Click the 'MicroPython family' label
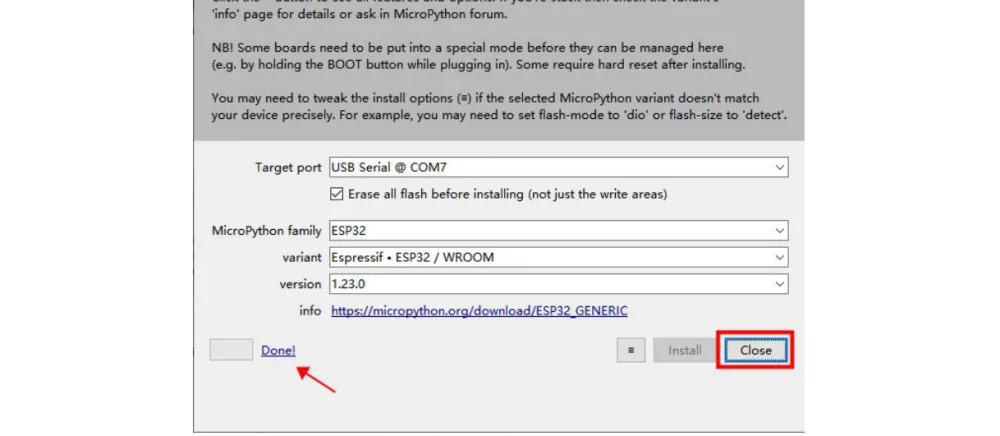The height and width of the screenshot is (436, 1000). point(267,230)
